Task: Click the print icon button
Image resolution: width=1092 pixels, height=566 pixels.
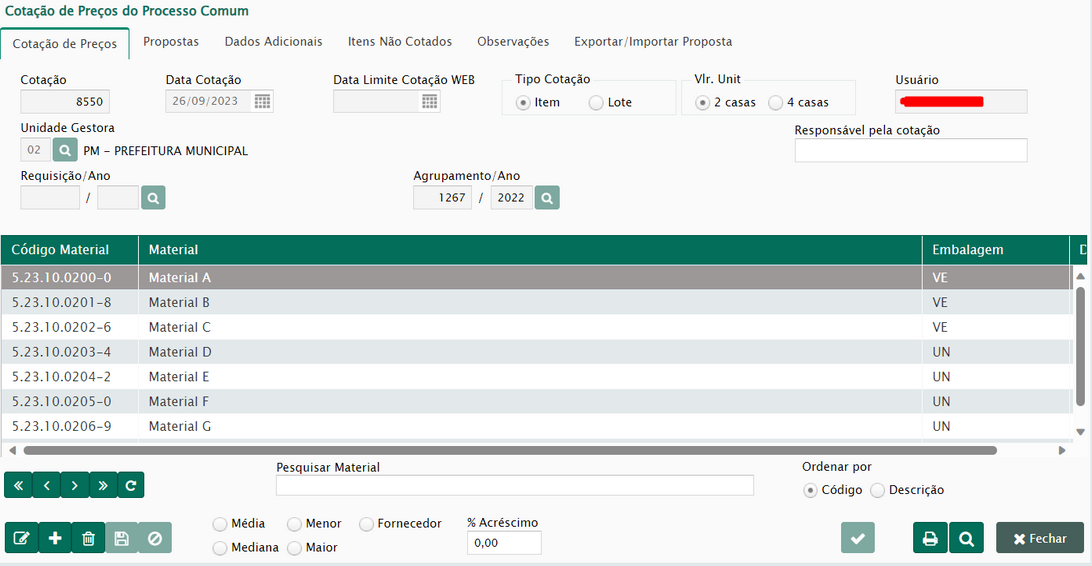Action: coord(929,538)
